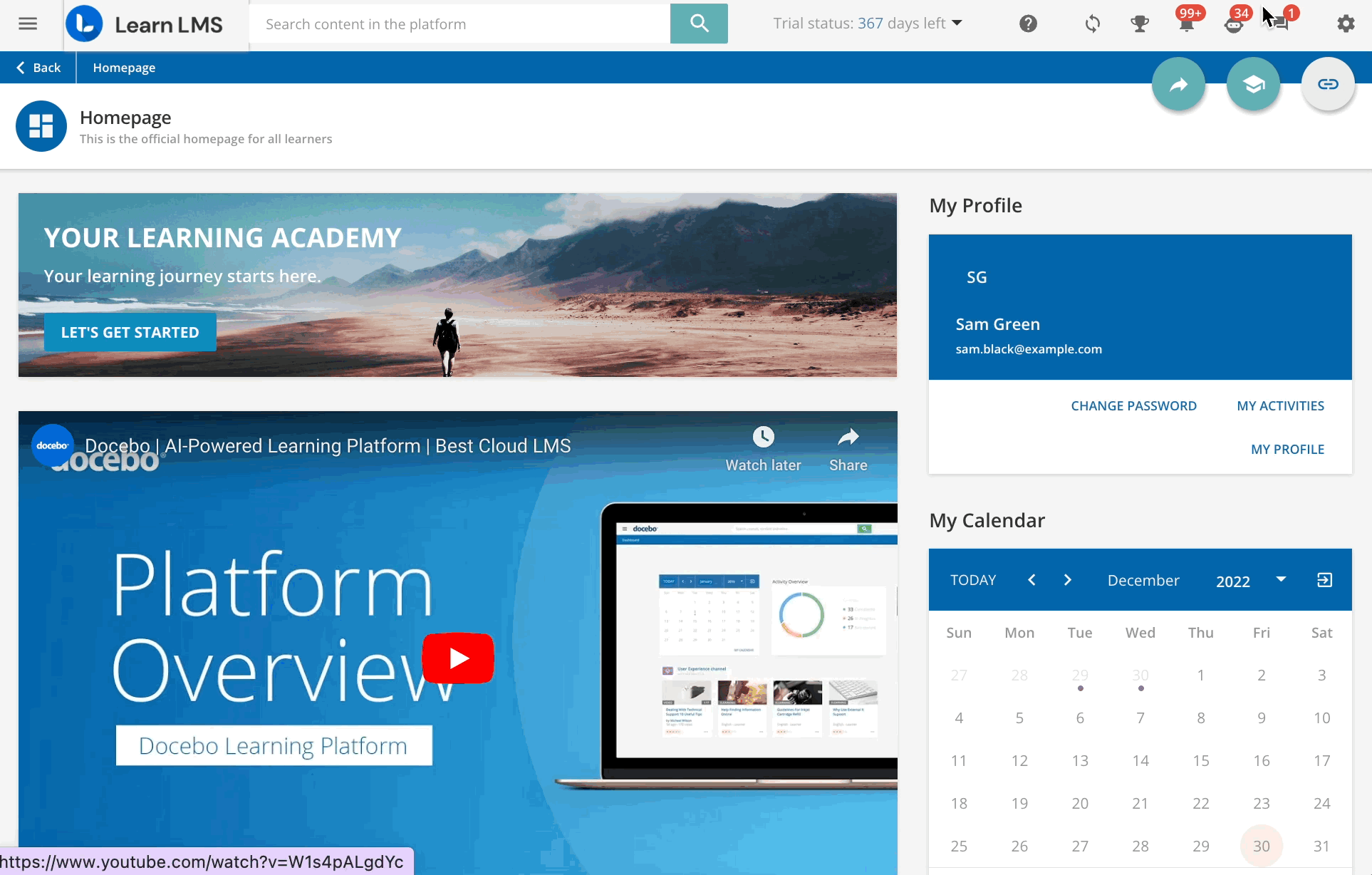Open the admin settings gear
This screenshot has height=875, width=1372.
coord(1346,24)
